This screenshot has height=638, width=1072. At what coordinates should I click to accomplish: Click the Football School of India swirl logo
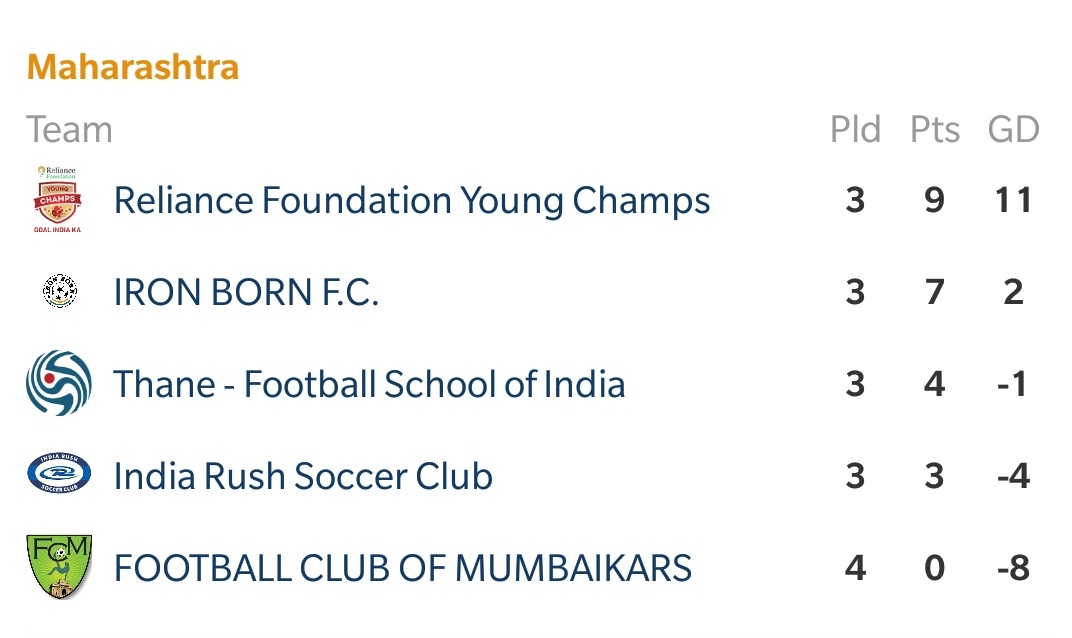[59, 383]
